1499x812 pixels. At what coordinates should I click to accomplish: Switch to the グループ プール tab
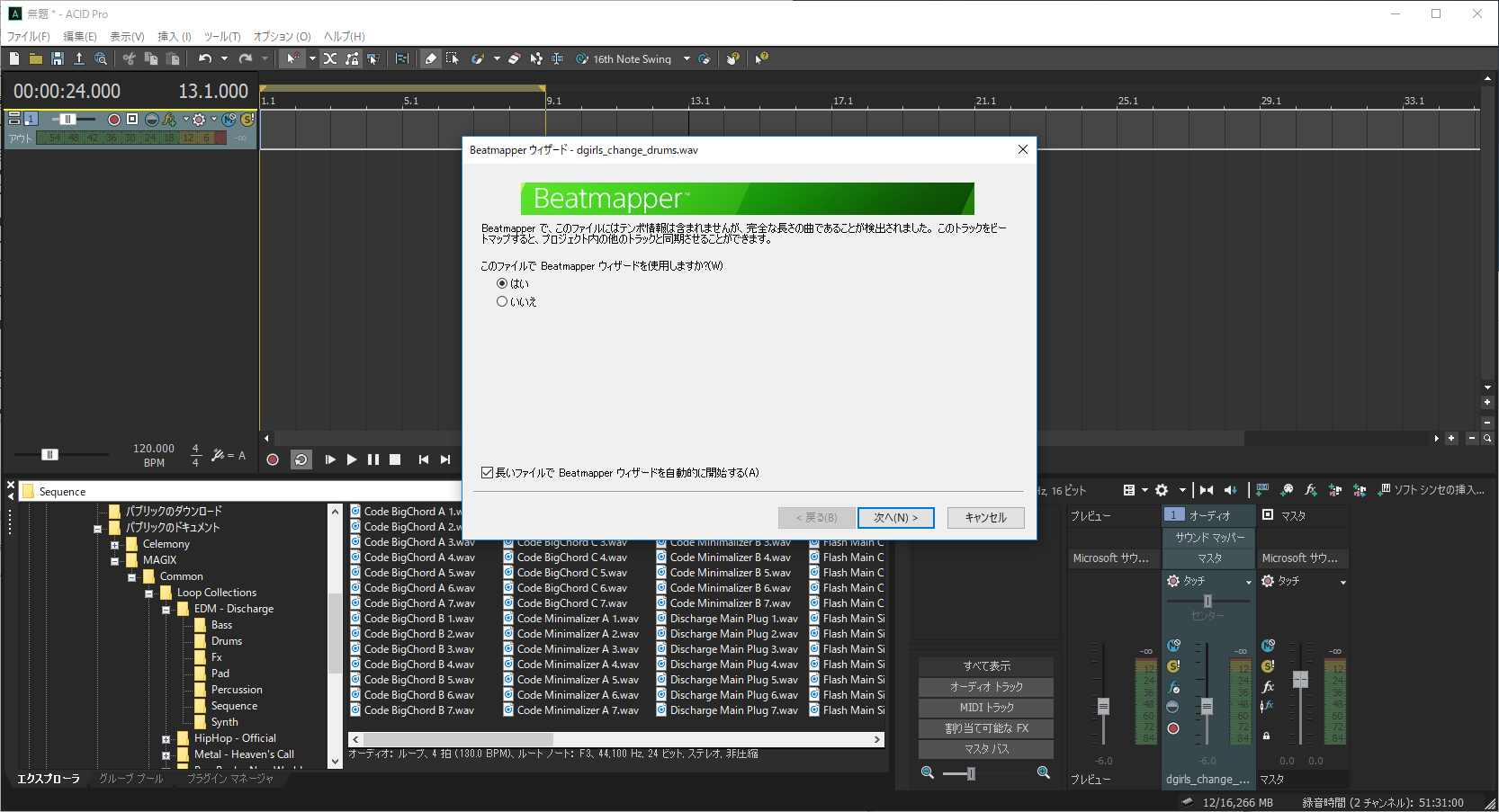[x=131, y=779]
